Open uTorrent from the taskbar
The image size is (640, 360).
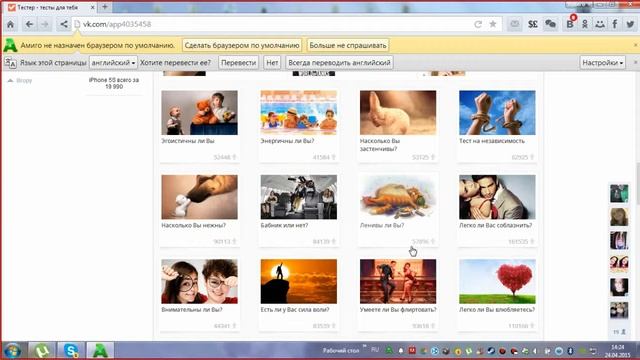coord(42,351)
